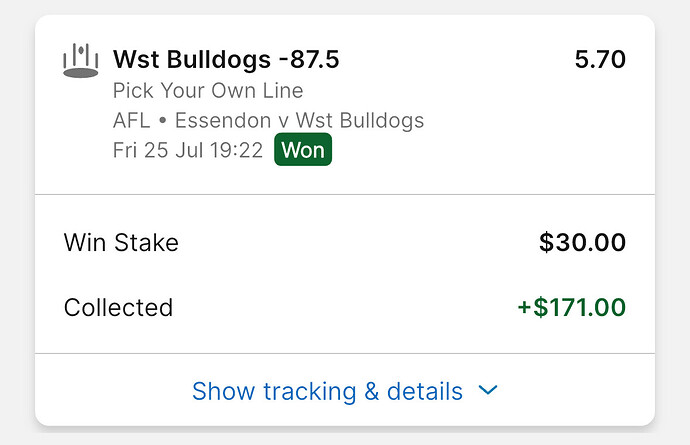Image resolution: width=690 pixels, height=445 pixels.
Task: Click the word Essendon in the match line
Action: point(223,121)
